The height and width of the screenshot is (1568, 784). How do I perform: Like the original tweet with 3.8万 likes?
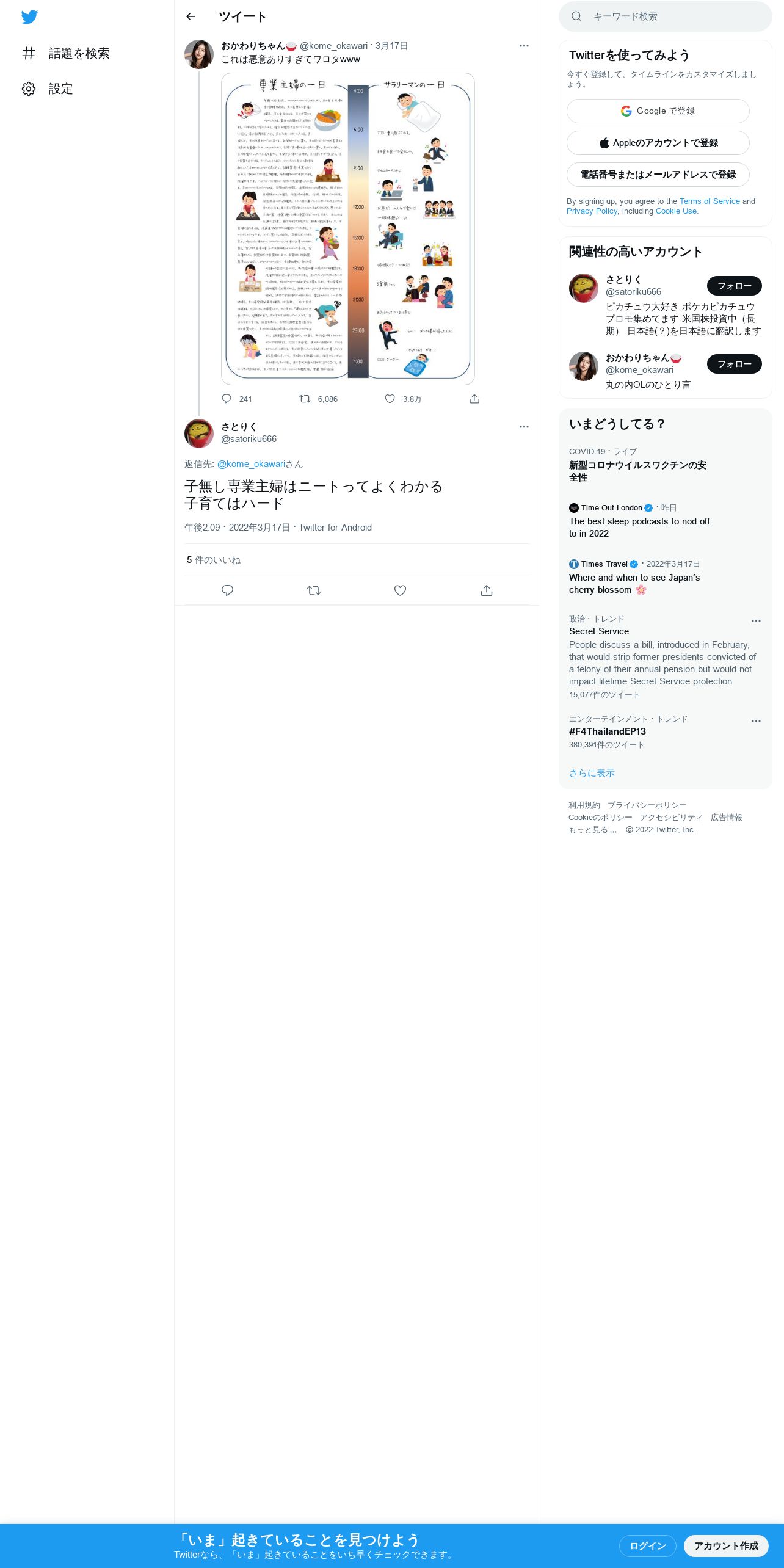[x=402, y=399]
